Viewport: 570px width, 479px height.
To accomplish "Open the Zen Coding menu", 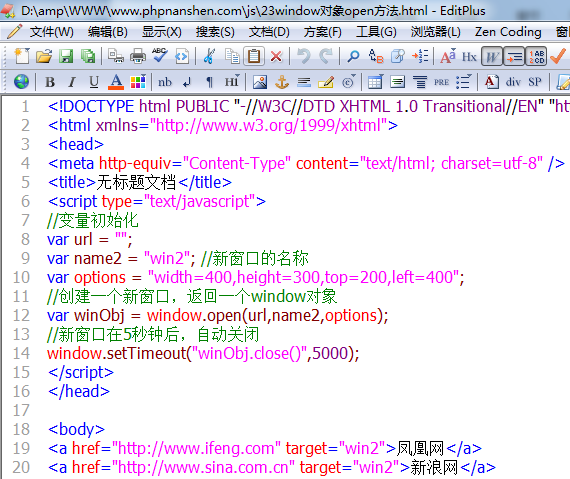I will point(508,32).
